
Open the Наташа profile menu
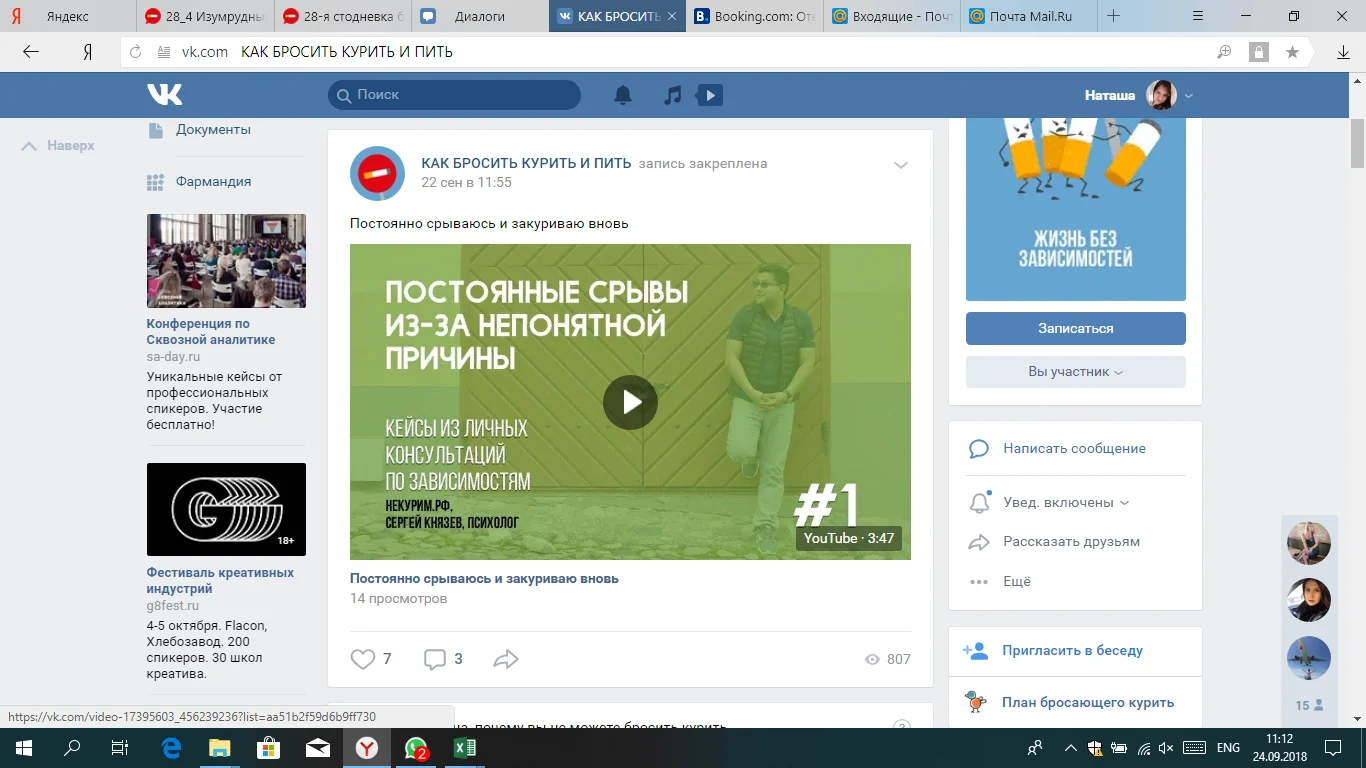pyautogui.click(x=1140, y=95)
